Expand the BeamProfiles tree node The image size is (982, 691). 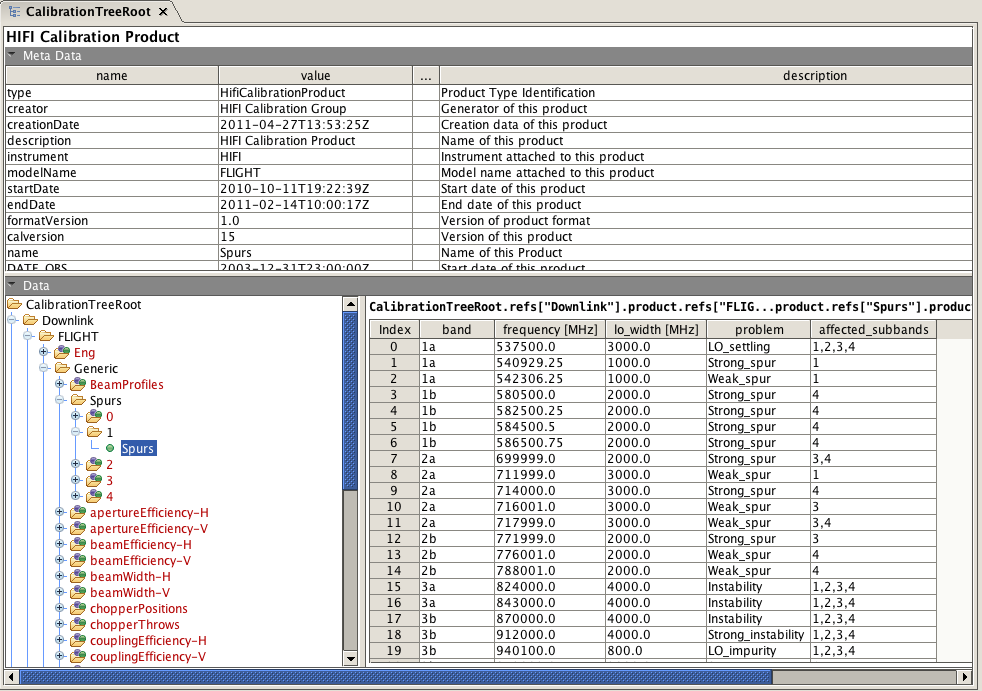click(60, 384)
